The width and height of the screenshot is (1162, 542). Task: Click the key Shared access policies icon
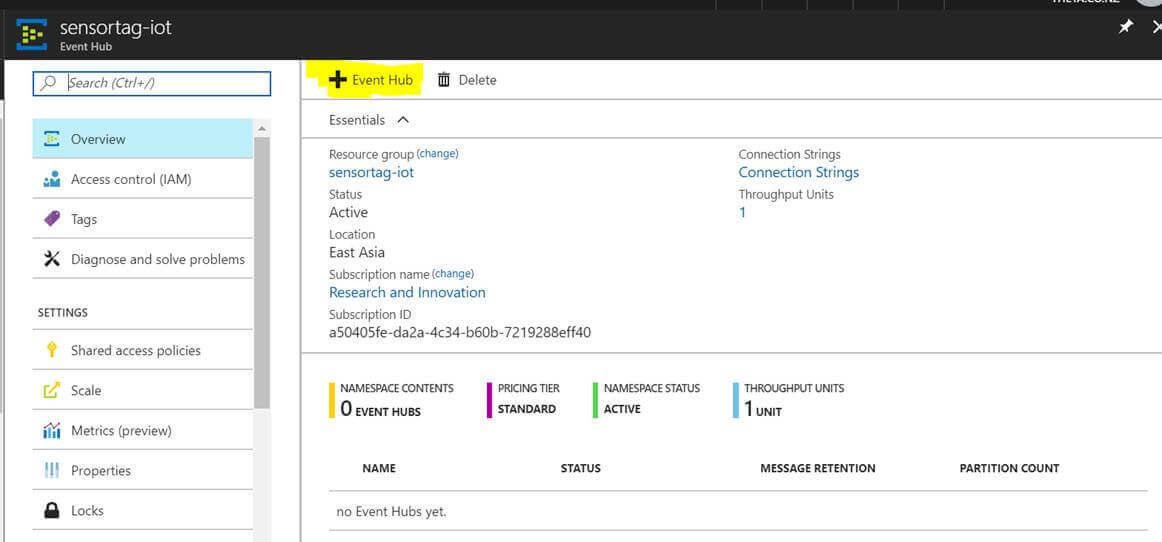tap(51, 350)
